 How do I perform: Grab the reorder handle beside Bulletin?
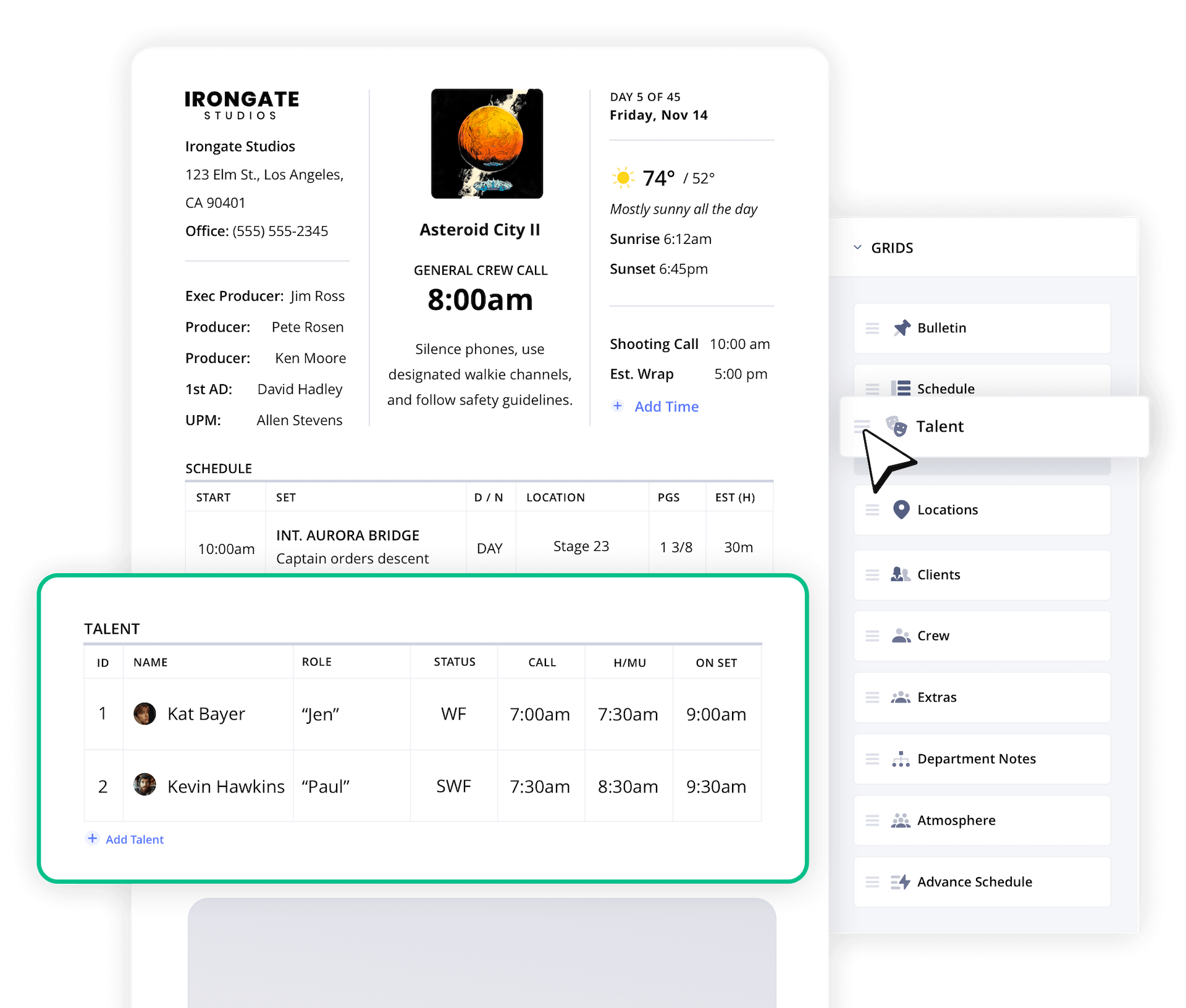point(872,328)
